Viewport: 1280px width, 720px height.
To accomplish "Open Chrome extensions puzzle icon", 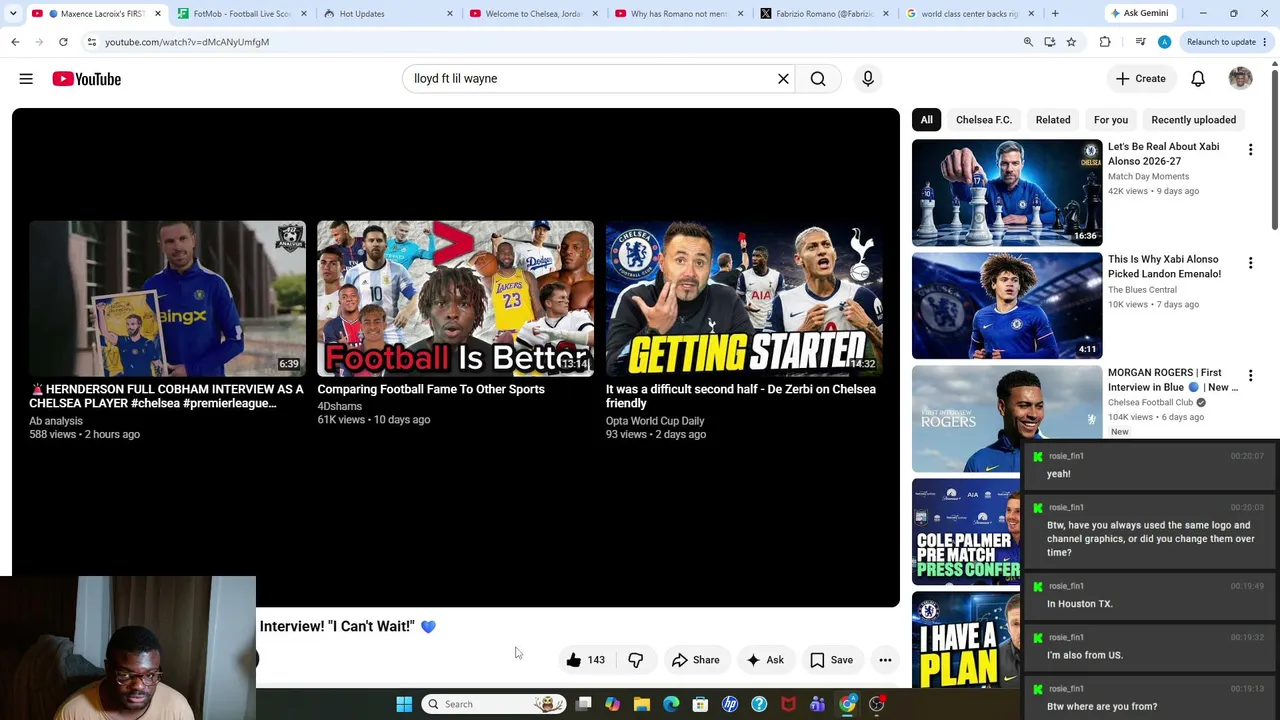I will (x=1105, y=42).
